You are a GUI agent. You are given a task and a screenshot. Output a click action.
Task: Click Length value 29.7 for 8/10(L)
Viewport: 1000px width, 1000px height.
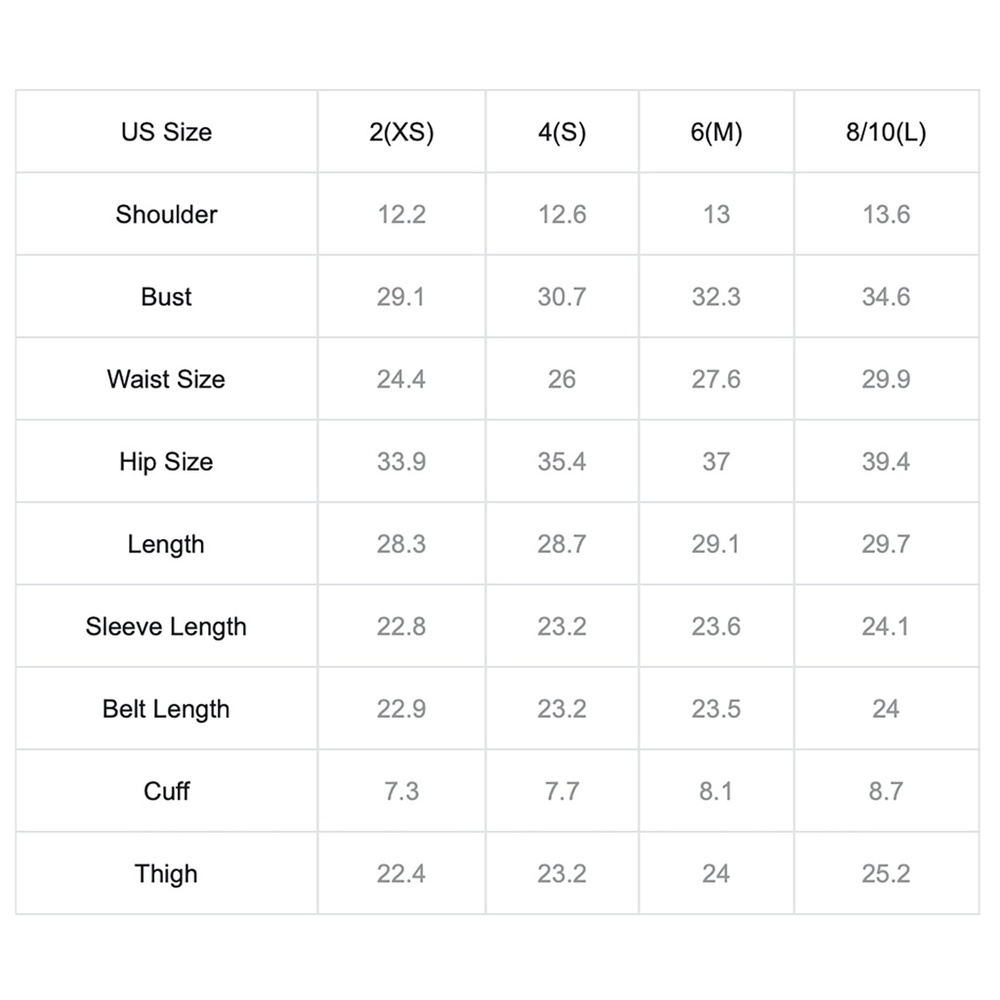[x=886, y=544]
